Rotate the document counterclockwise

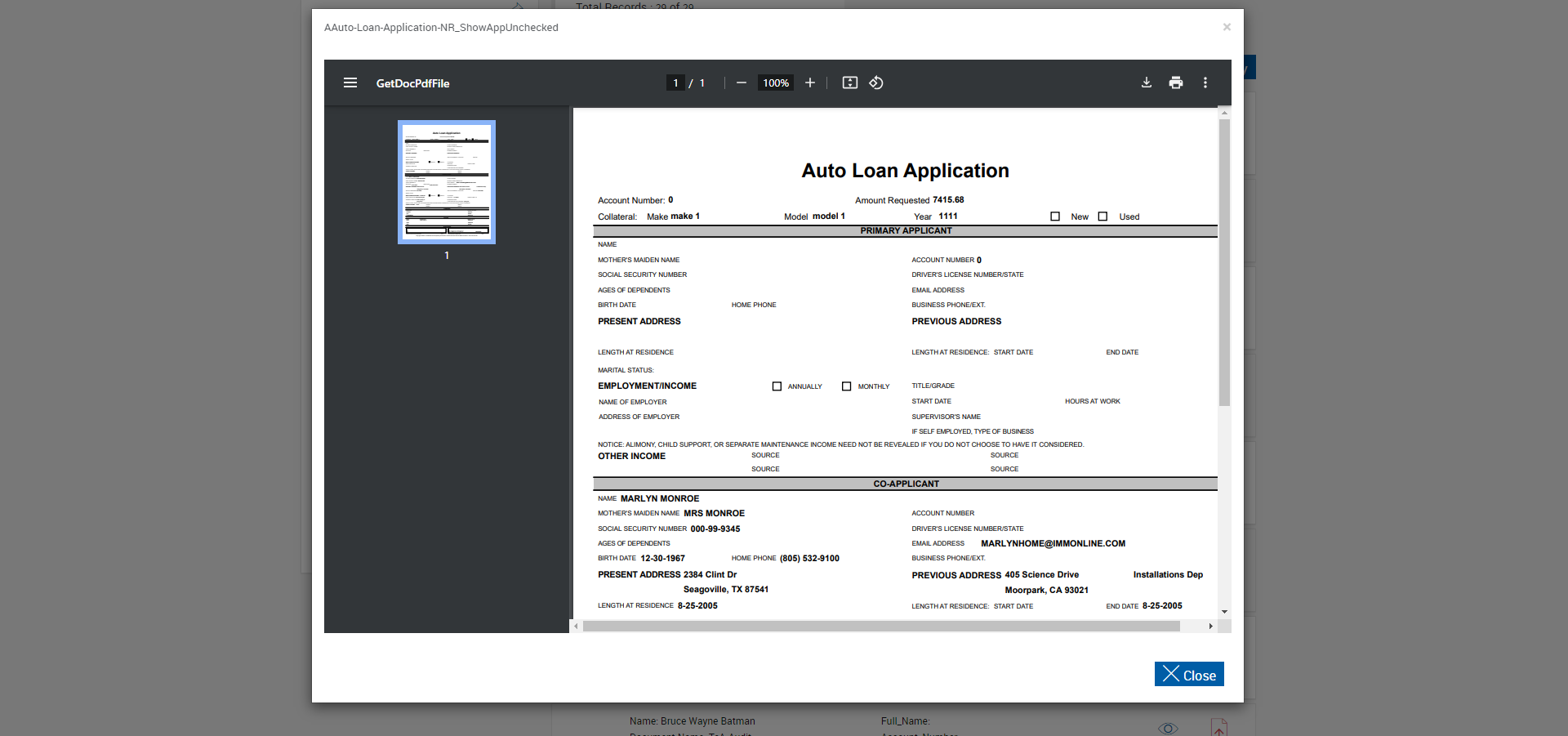pyautogui.click(x=876, y=83)
